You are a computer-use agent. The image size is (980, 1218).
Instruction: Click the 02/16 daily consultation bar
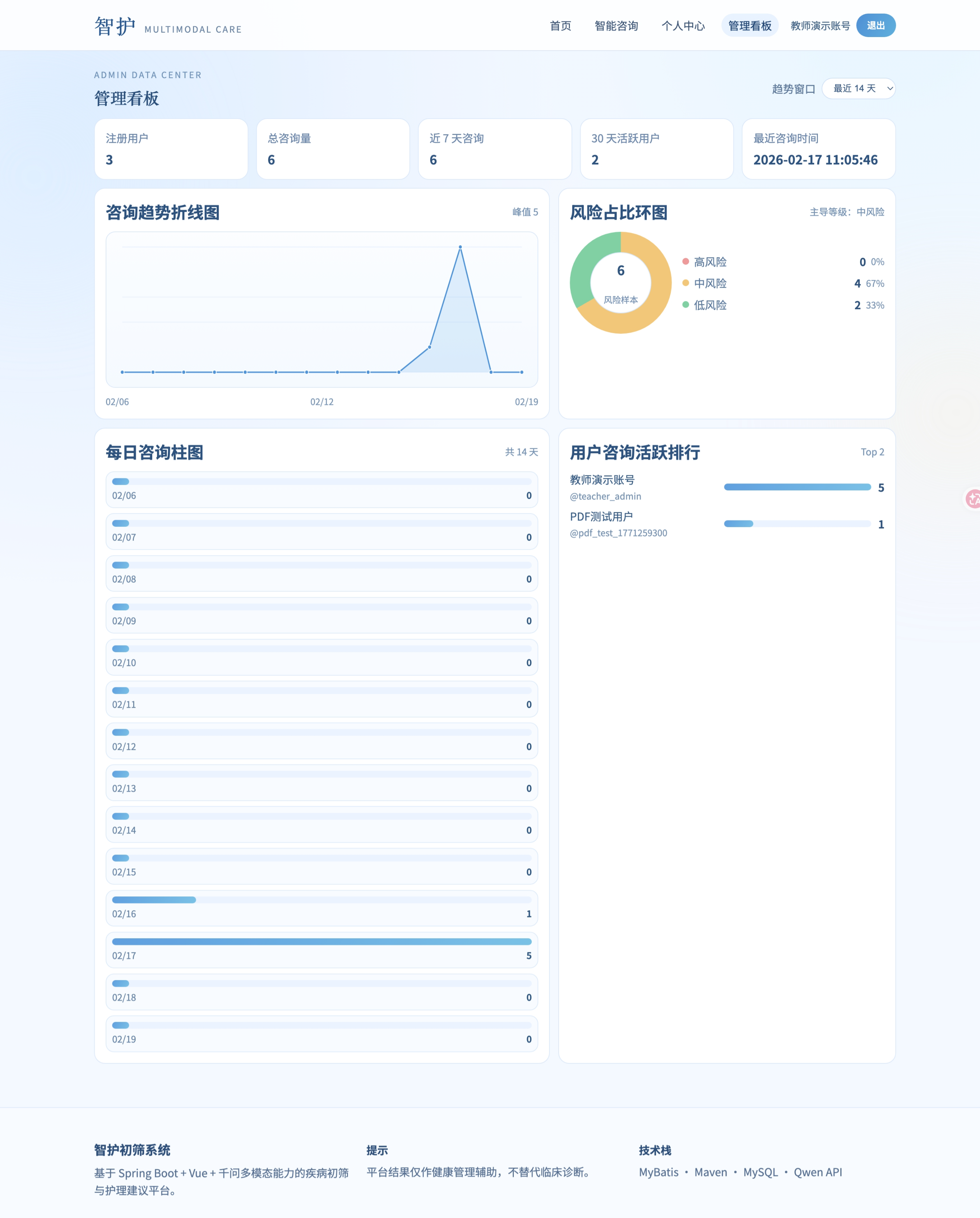[x=154, y=900]
